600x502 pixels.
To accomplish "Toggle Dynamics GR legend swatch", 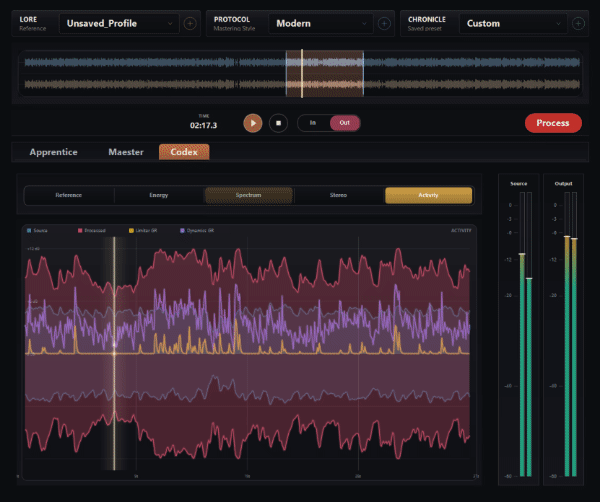I will pos(183,230).
